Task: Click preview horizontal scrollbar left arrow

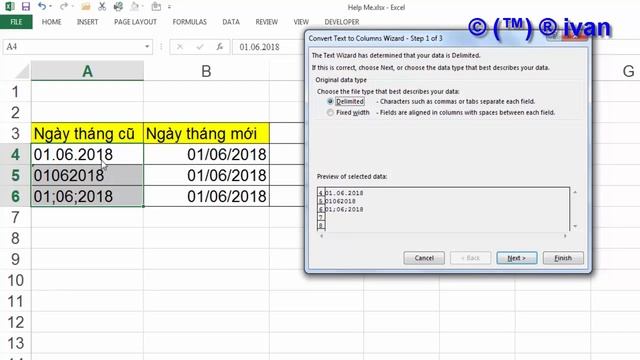Action: coord(322,236)
